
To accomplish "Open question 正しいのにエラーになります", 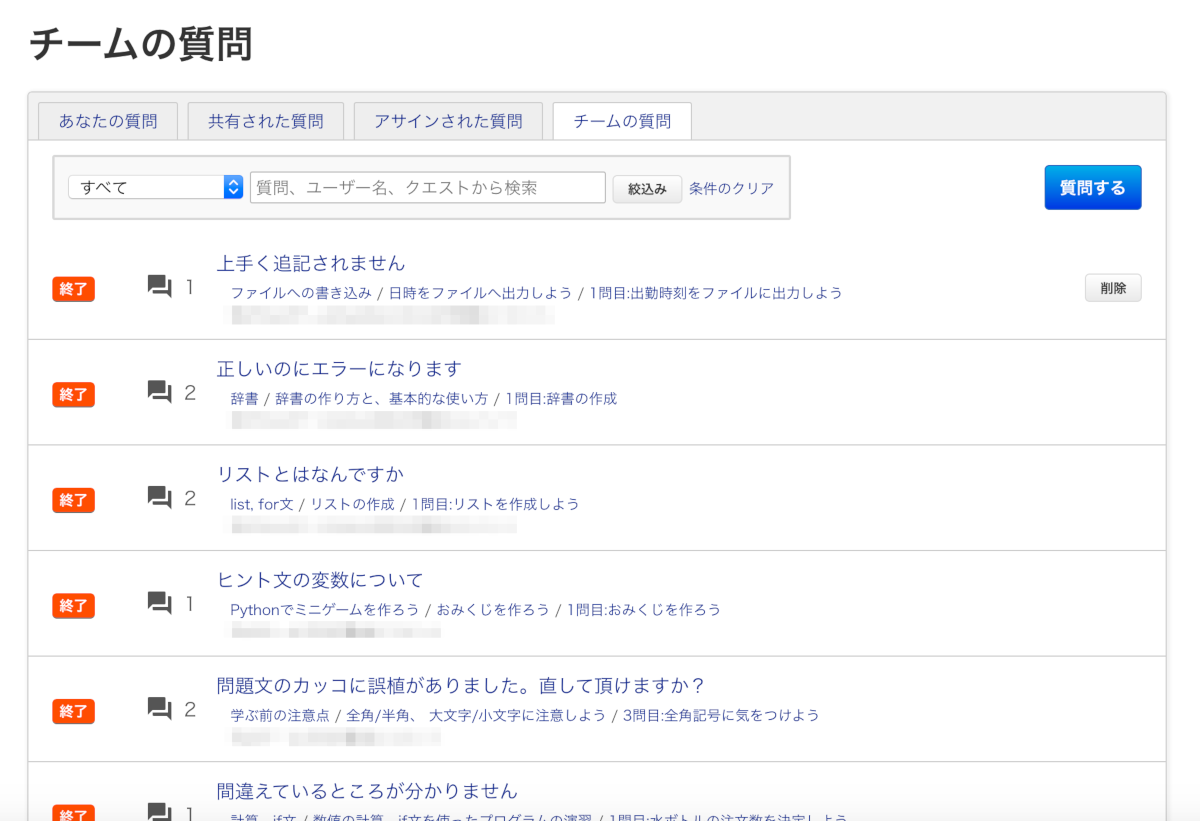I will pos(339,369).
